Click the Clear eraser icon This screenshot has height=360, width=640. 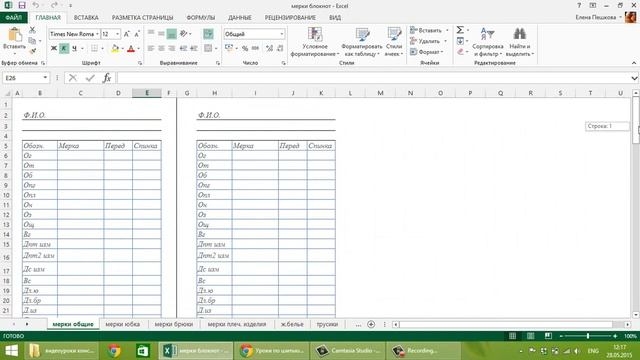460,52
